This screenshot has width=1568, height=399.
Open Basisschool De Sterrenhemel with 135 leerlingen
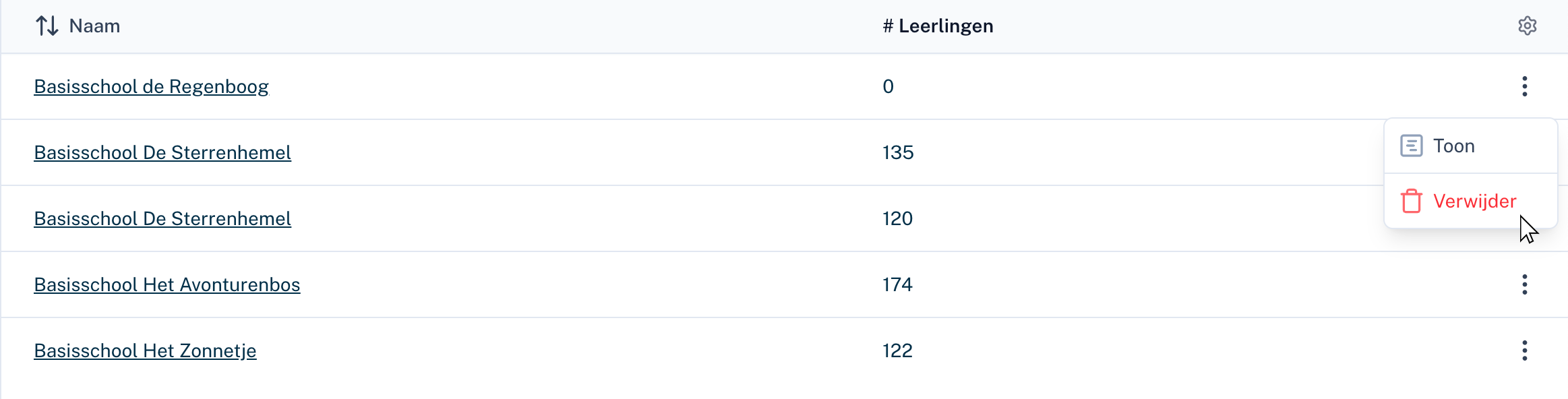[162, 153]
